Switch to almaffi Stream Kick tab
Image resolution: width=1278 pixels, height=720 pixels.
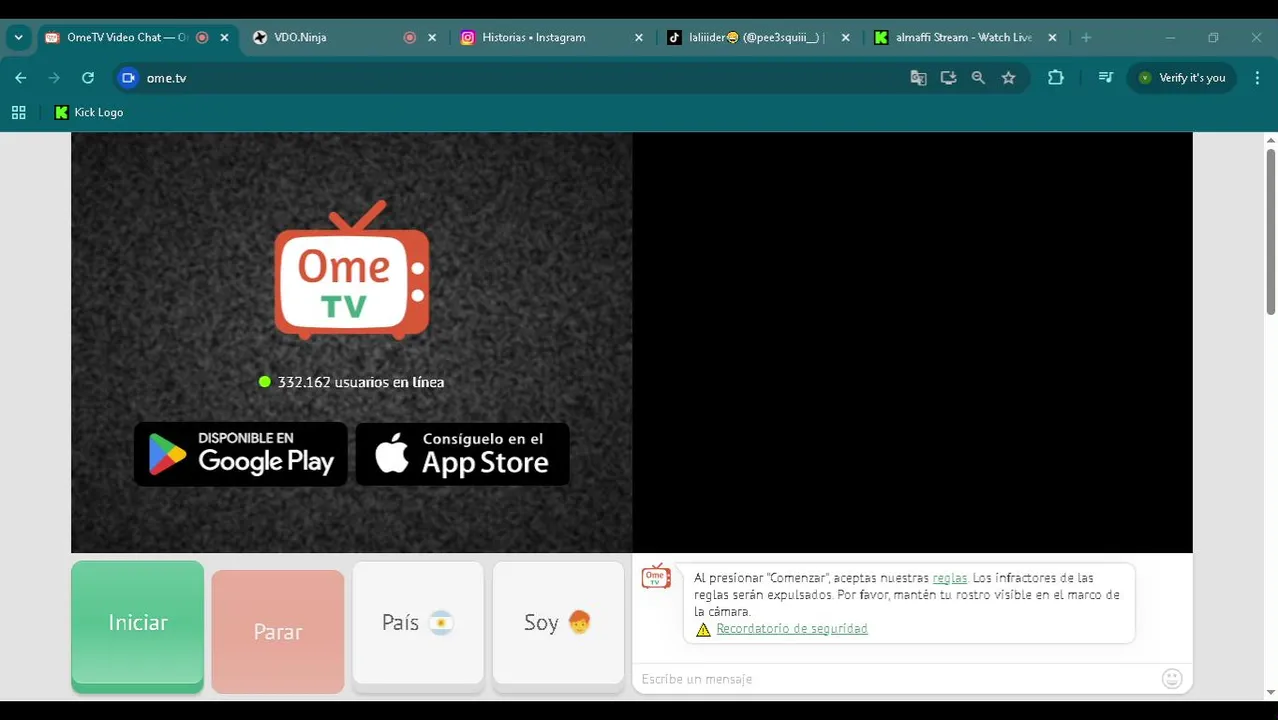pos(963,37)
